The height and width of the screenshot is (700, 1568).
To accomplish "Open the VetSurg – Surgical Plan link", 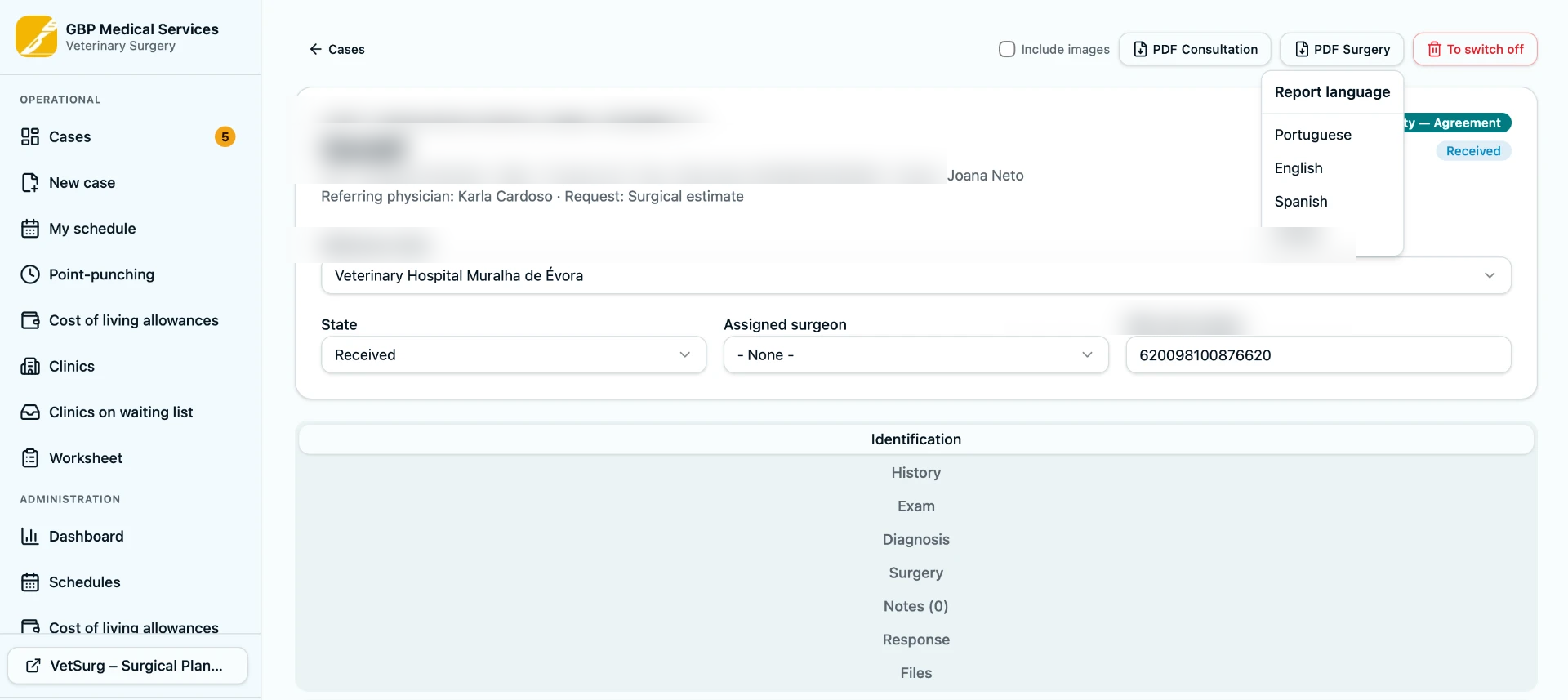I will [127, 666].
